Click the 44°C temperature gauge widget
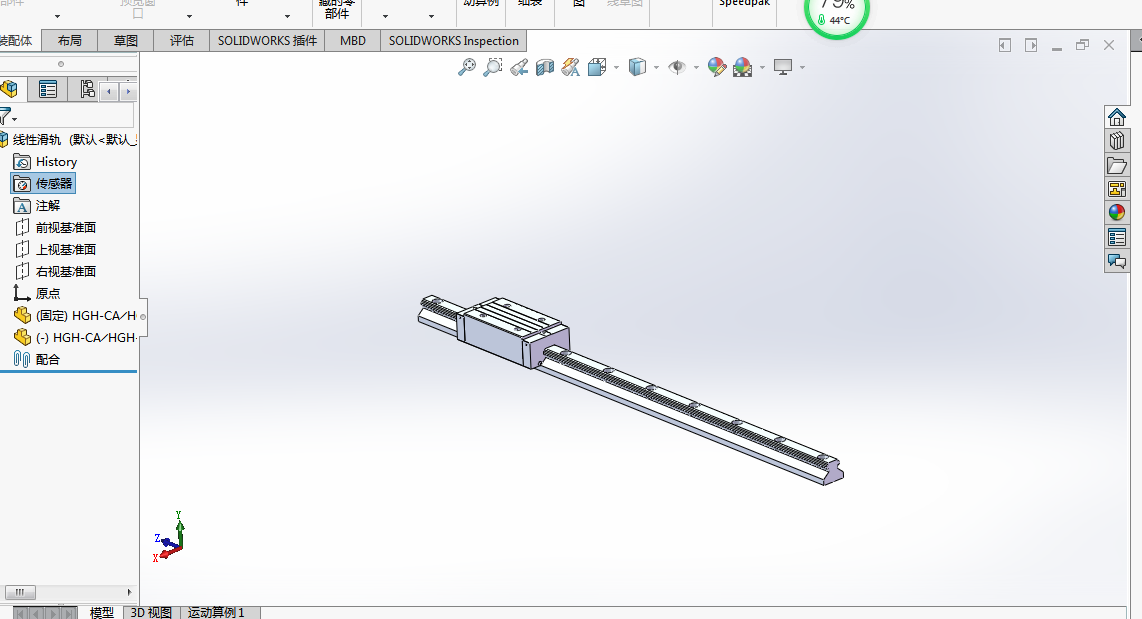The image size is (1142, 619). [837, 16]
